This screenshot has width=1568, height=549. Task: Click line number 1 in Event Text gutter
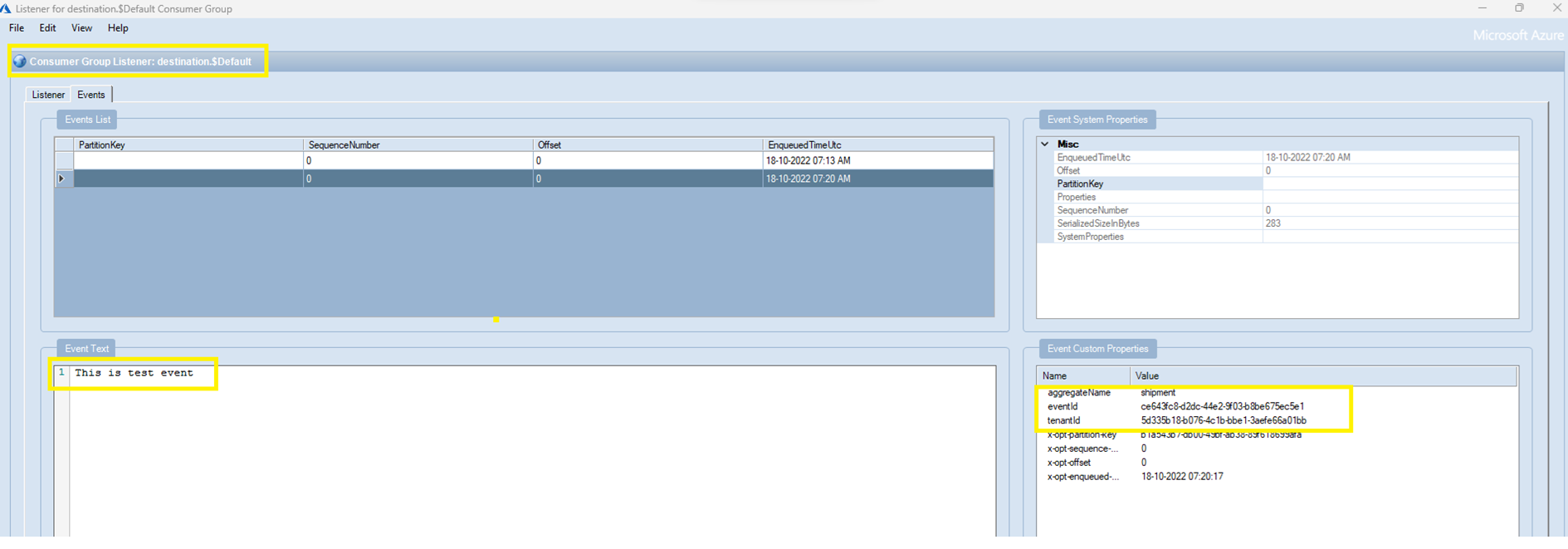[x=61, y=373]
